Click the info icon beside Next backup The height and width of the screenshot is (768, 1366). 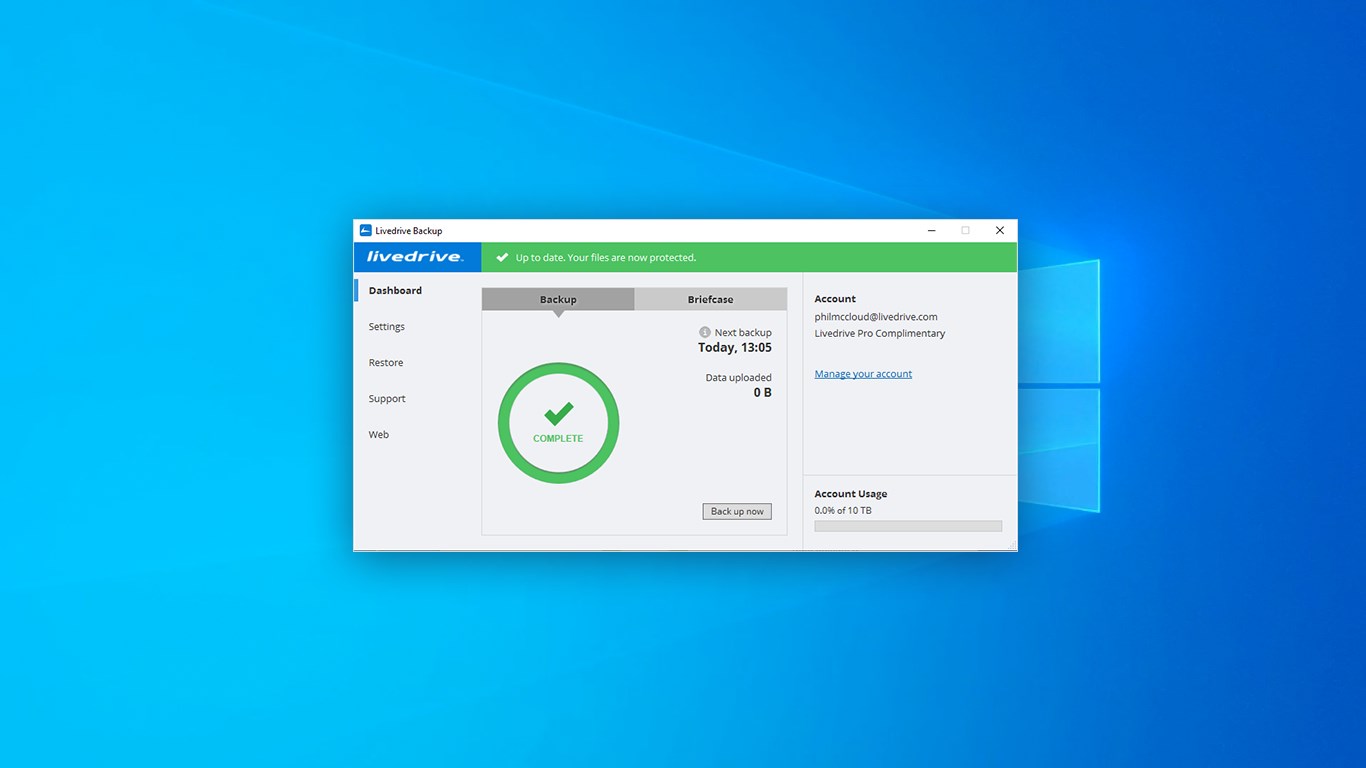pyautogui.click(x=704, y=332)
